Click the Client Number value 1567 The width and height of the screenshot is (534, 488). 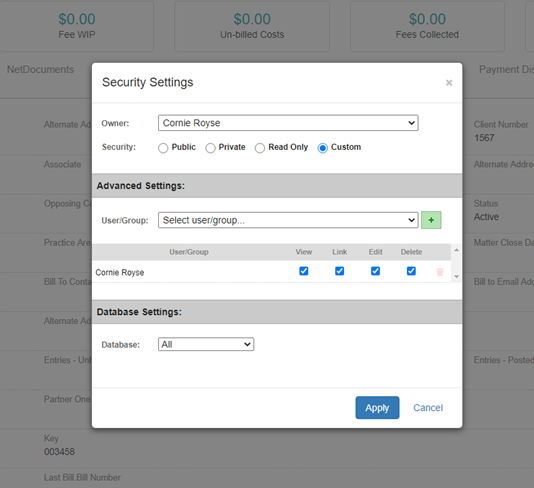click(x=484, y=138)
